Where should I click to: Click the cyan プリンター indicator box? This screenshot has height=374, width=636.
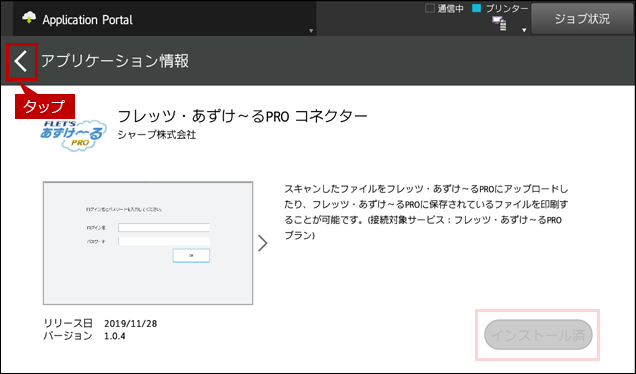[477, 8]
